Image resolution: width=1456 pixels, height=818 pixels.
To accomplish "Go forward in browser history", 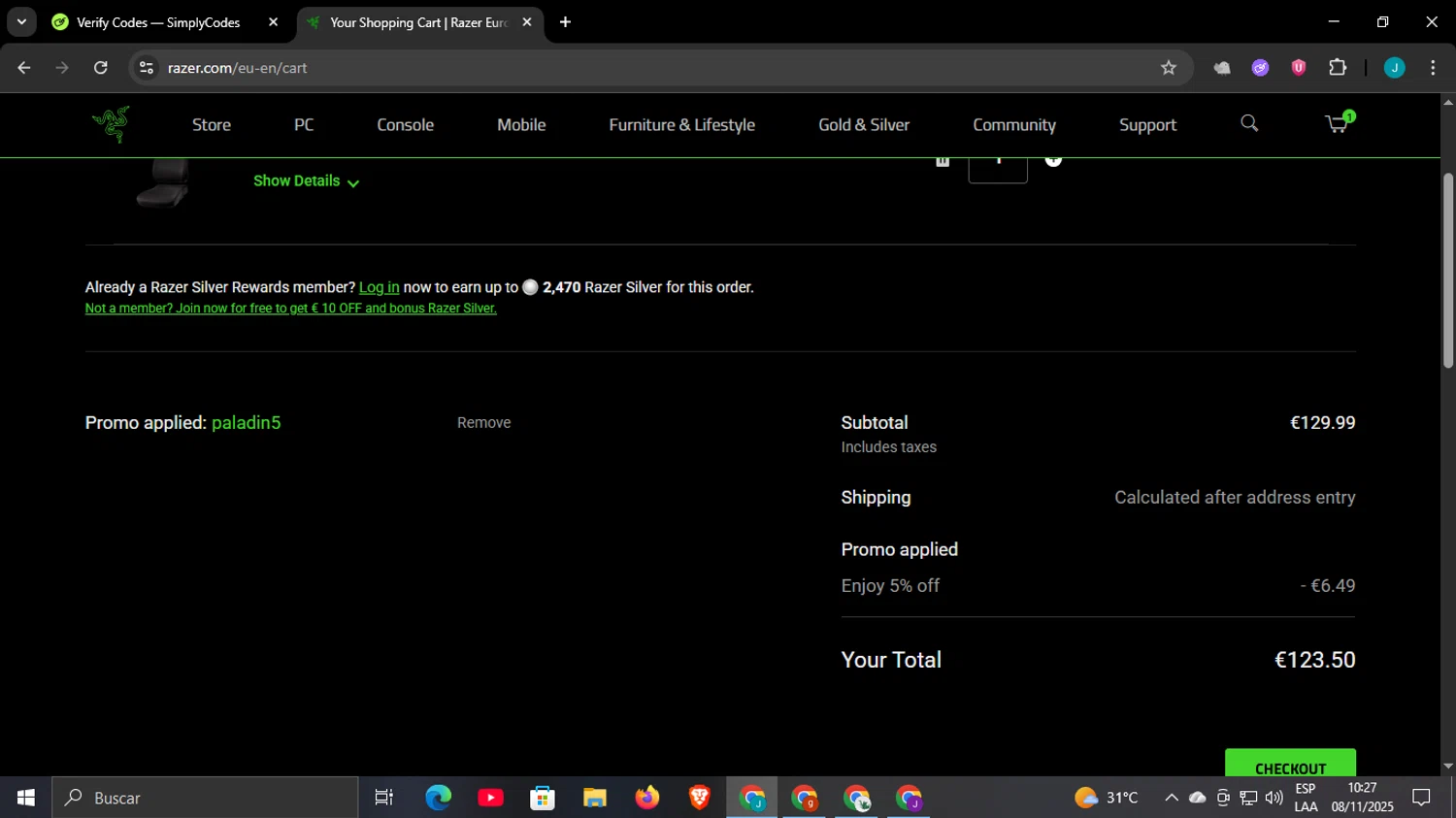I will pos(62,68).
